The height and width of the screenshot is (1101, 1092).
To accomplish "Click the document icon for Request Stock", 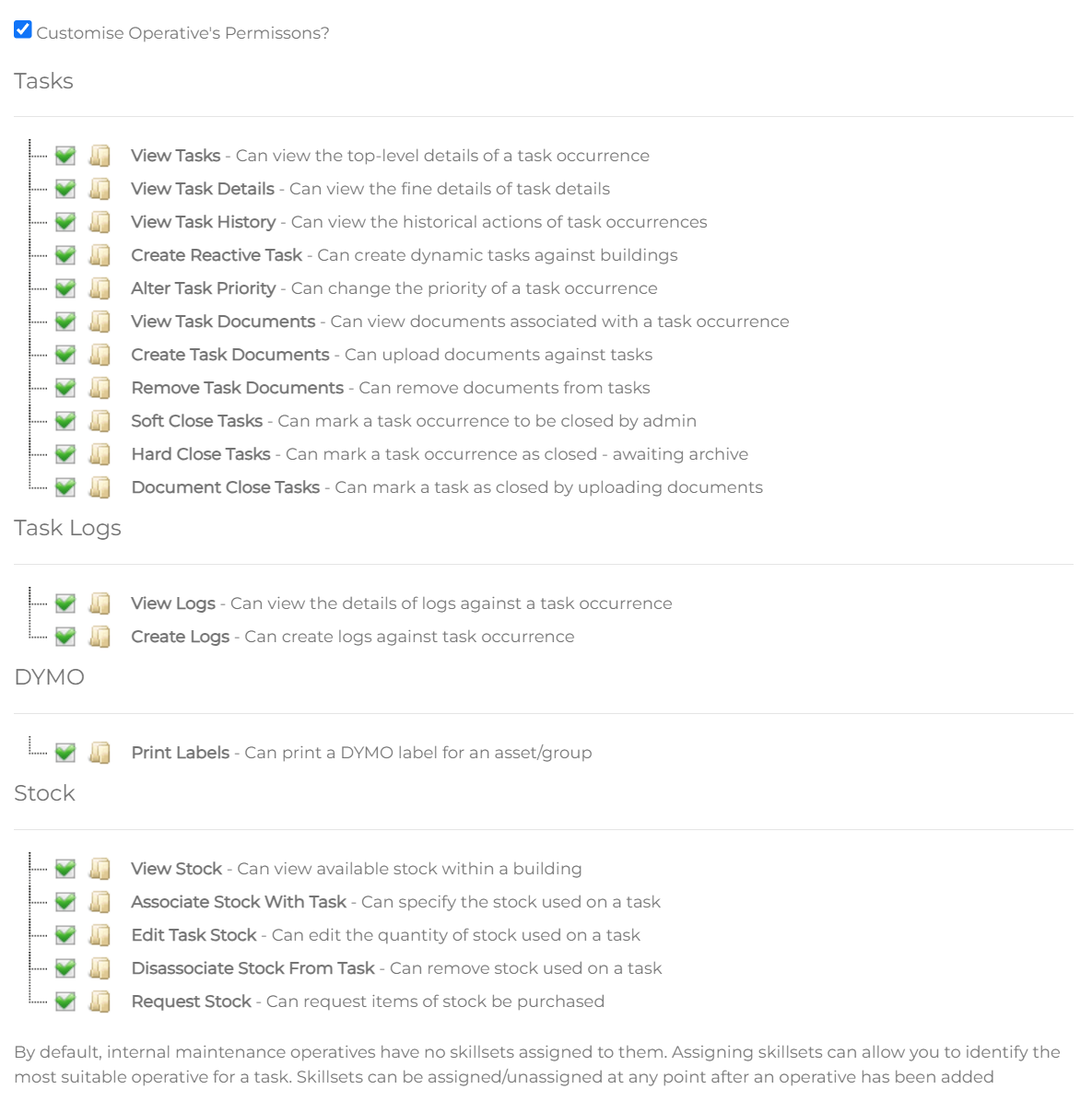I will [100, 1001].
